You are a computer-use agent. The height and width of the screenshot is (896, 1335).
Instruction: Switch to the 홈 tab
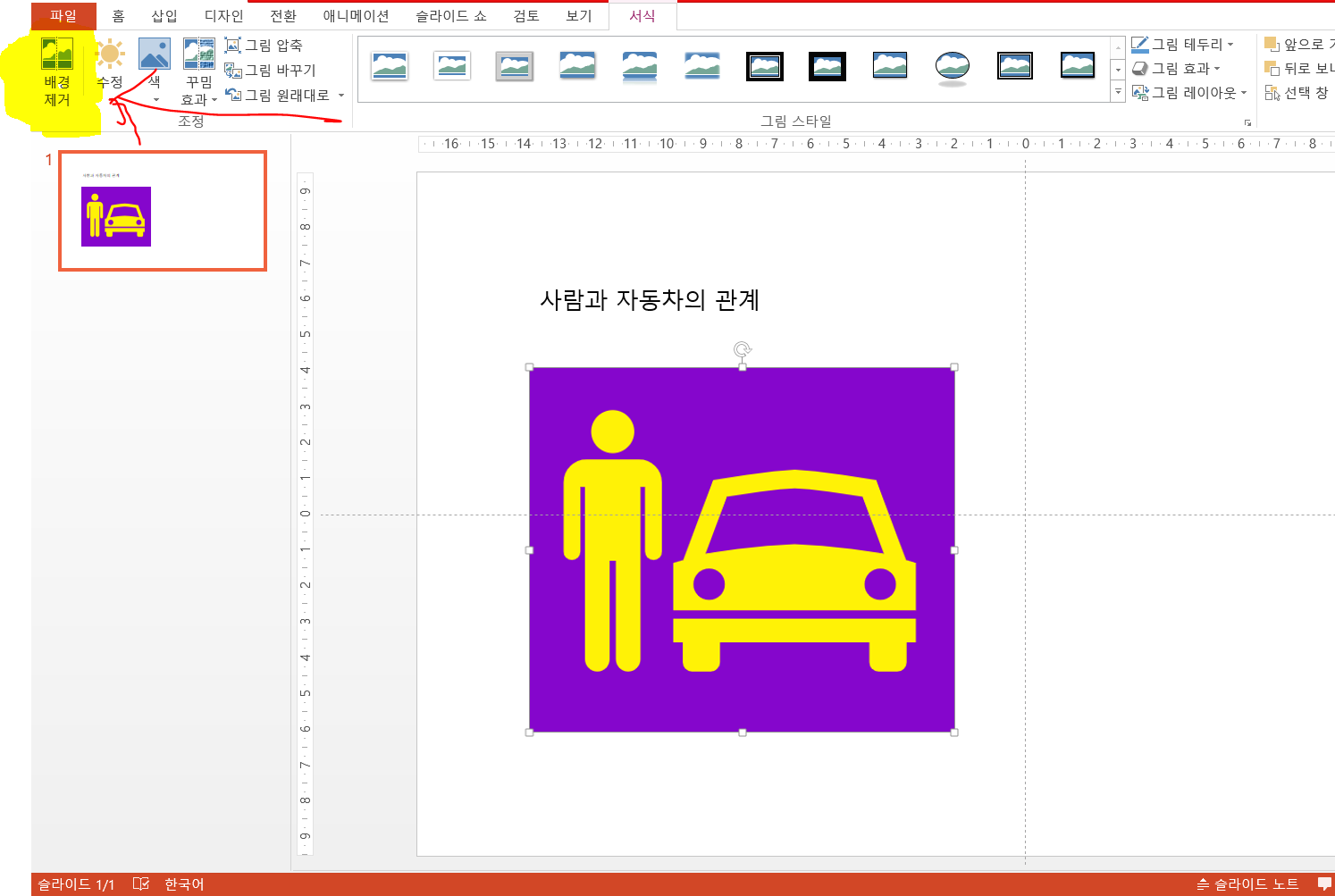click(118, 16)
